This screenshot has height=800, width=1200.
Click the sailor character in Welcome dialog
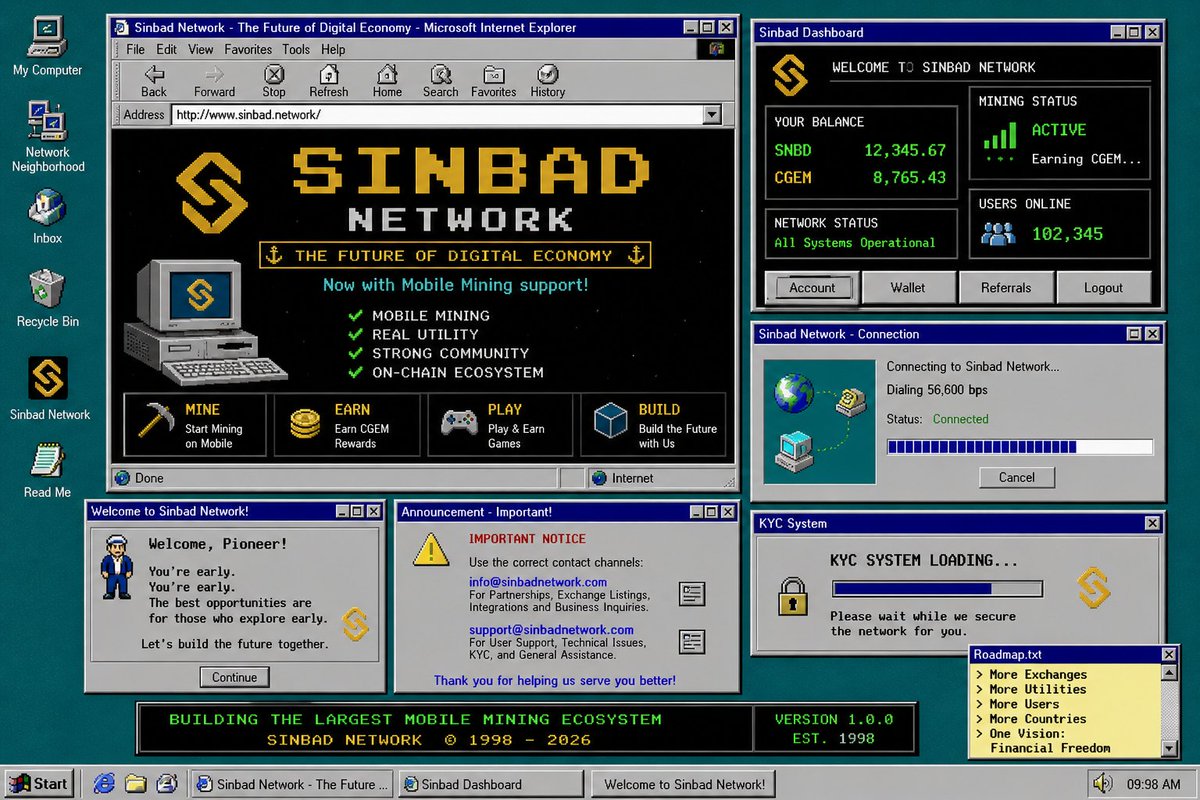tap(116, 566)
